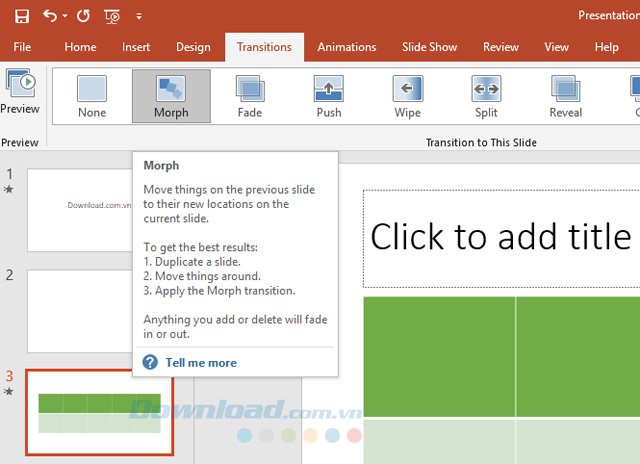
Task: Open the File tab
Action: click(x=22, y=47)
